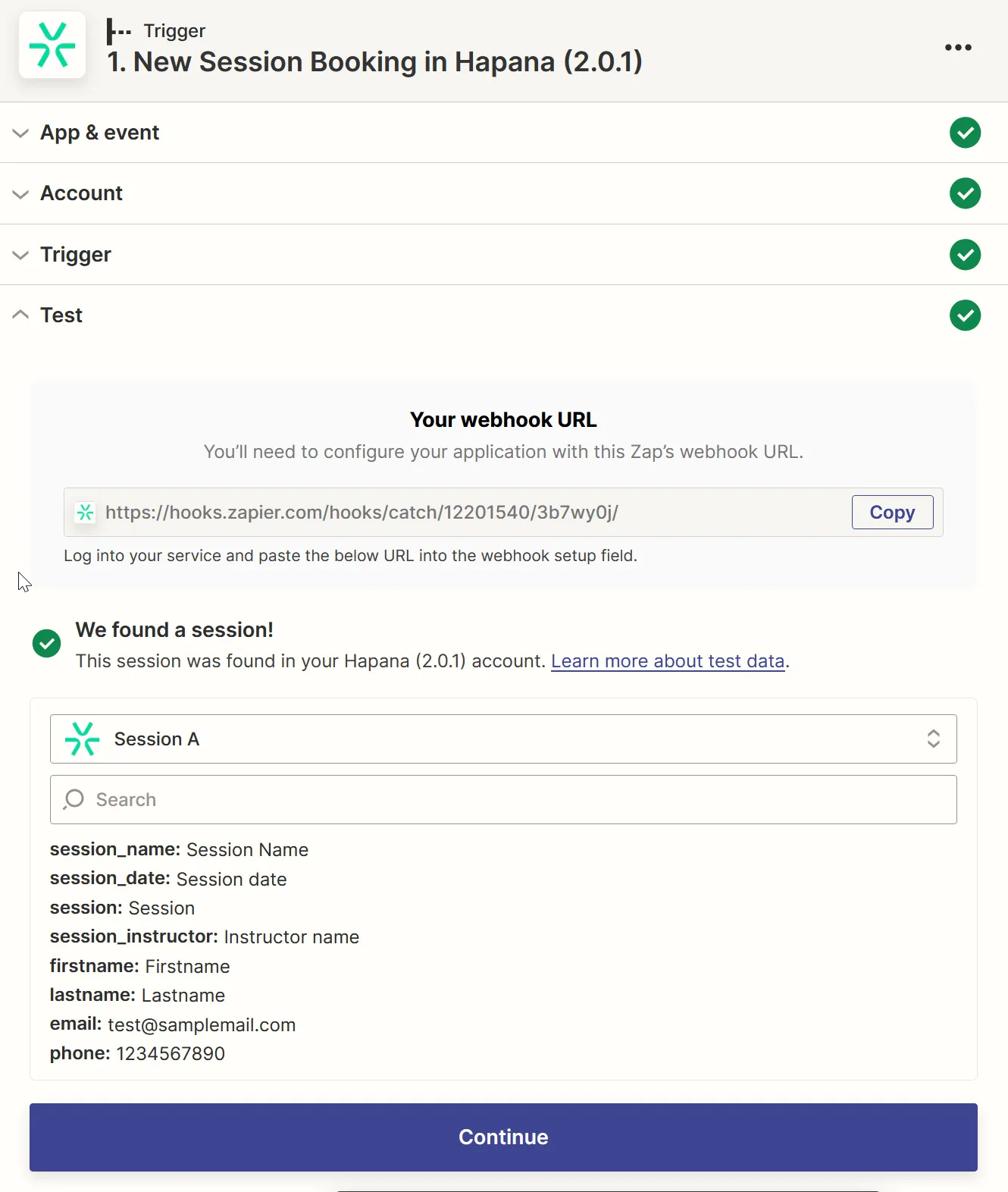Image resolution: width=1008 pixels, height=1192 pixels.
Task: Open the three-dot more options menu
Action: pos(958,47)
